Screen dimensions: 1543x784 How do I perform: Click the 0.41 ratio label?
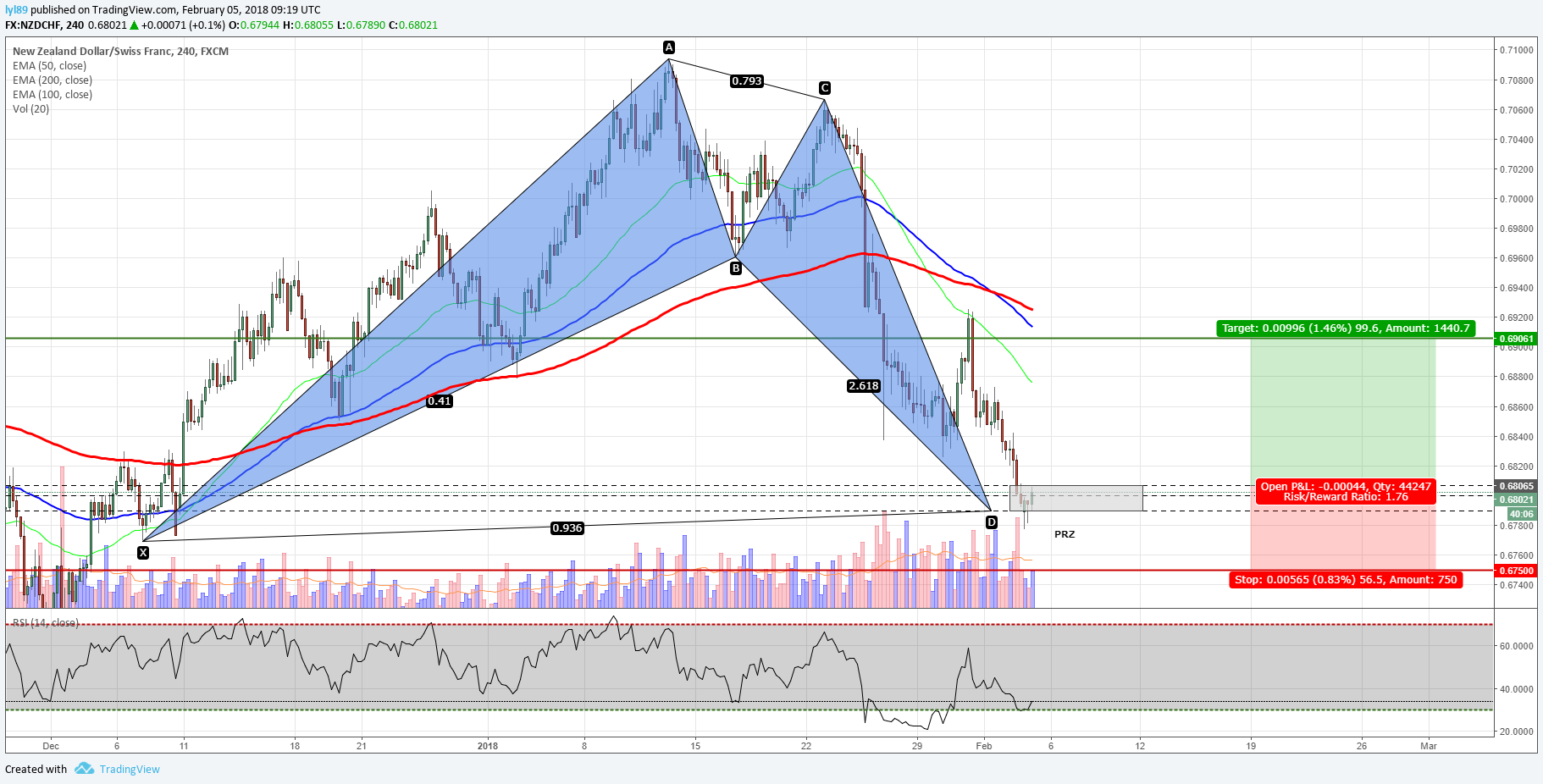click(440, 401)
